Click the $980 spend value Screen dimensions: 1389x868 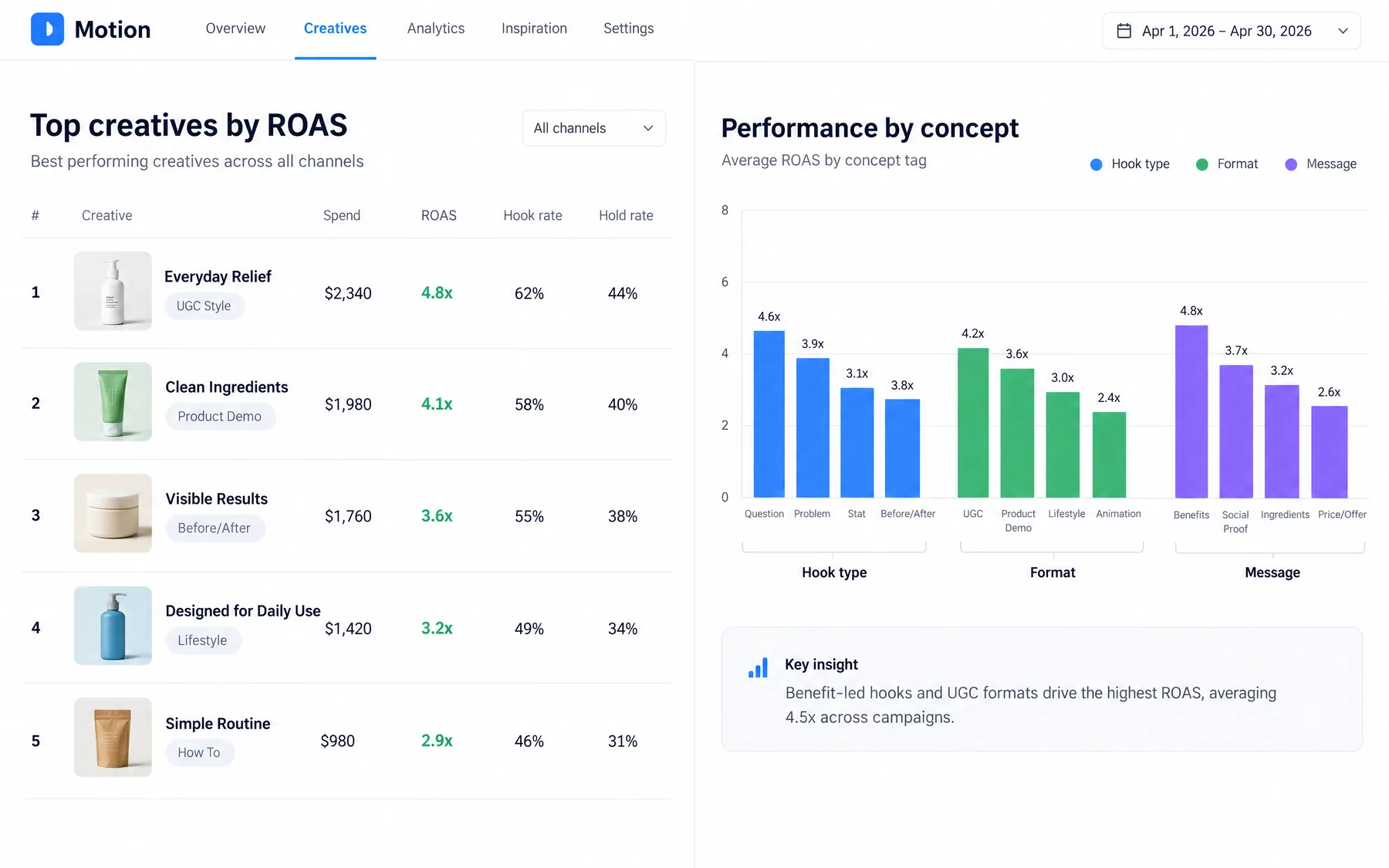point(338,741)
